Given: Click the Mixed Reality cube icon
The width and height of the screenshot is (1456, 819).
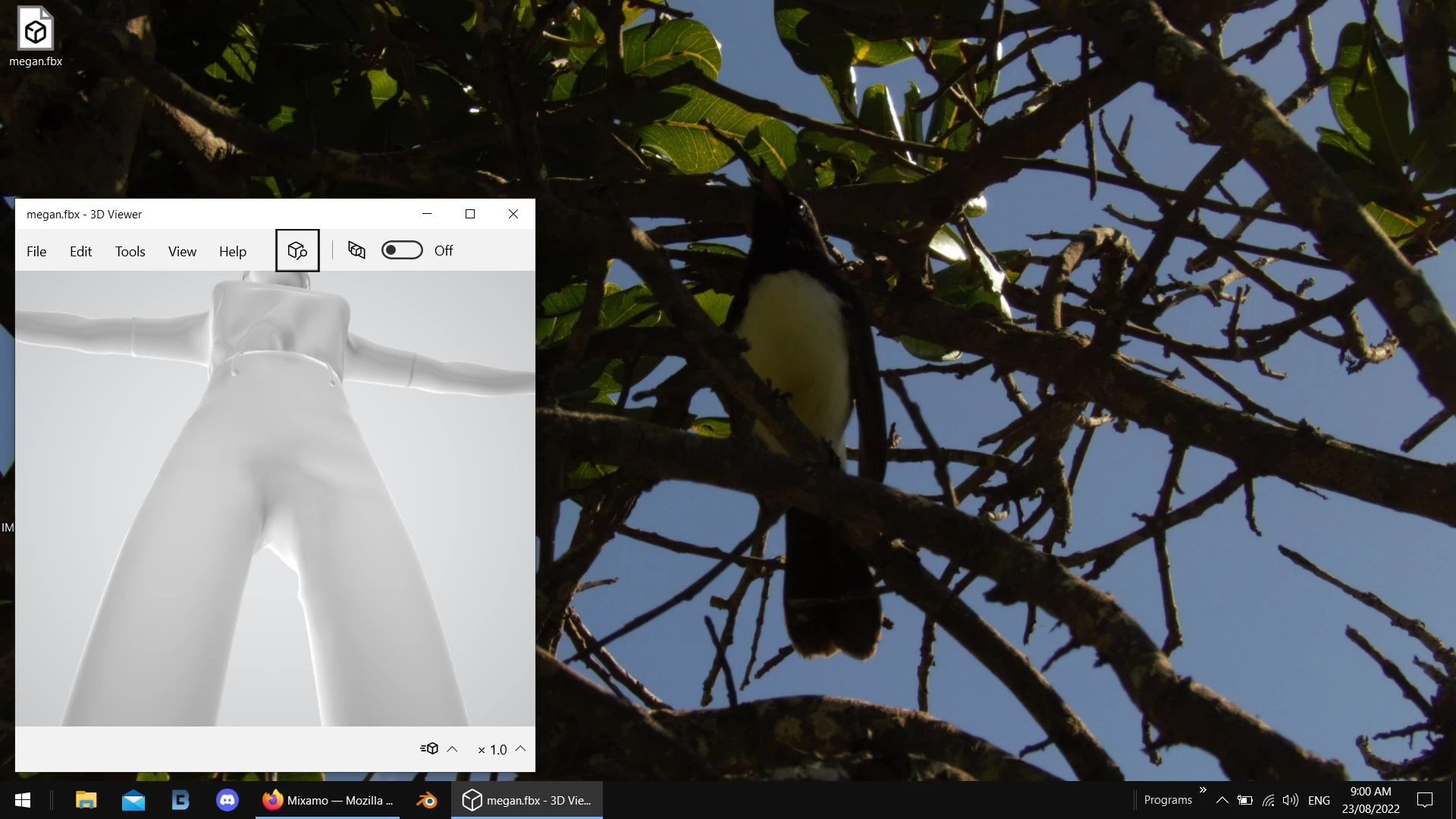Looking at the screenshot, I should (356, 250).
